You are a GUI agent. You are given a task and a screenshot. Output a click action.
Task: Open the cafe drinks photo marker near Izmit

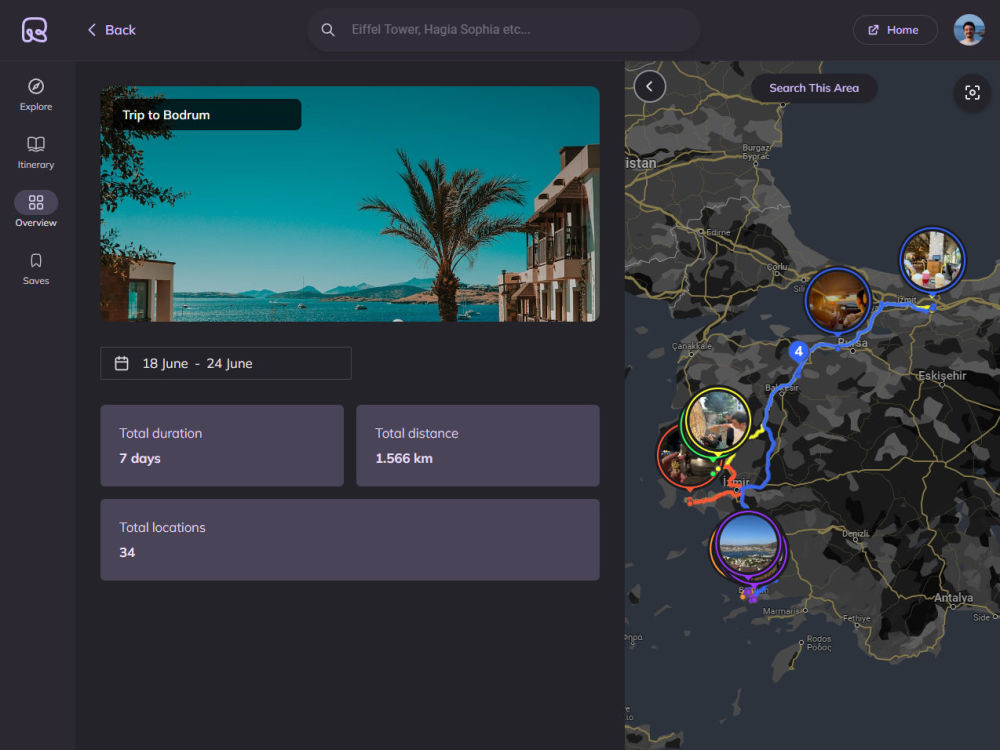[x=932, y=260]
